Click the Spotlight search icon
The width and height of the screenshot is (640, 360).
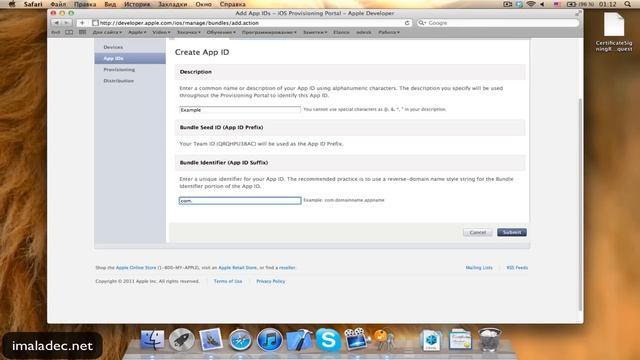click(627, 4)
